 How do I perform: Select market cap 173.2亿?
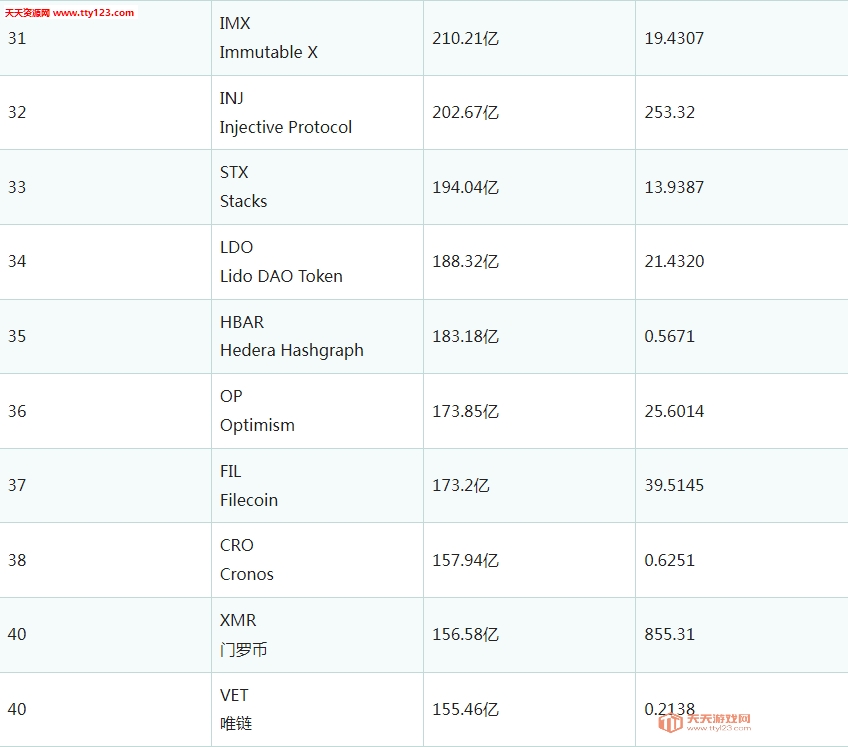tap(461, 485)
